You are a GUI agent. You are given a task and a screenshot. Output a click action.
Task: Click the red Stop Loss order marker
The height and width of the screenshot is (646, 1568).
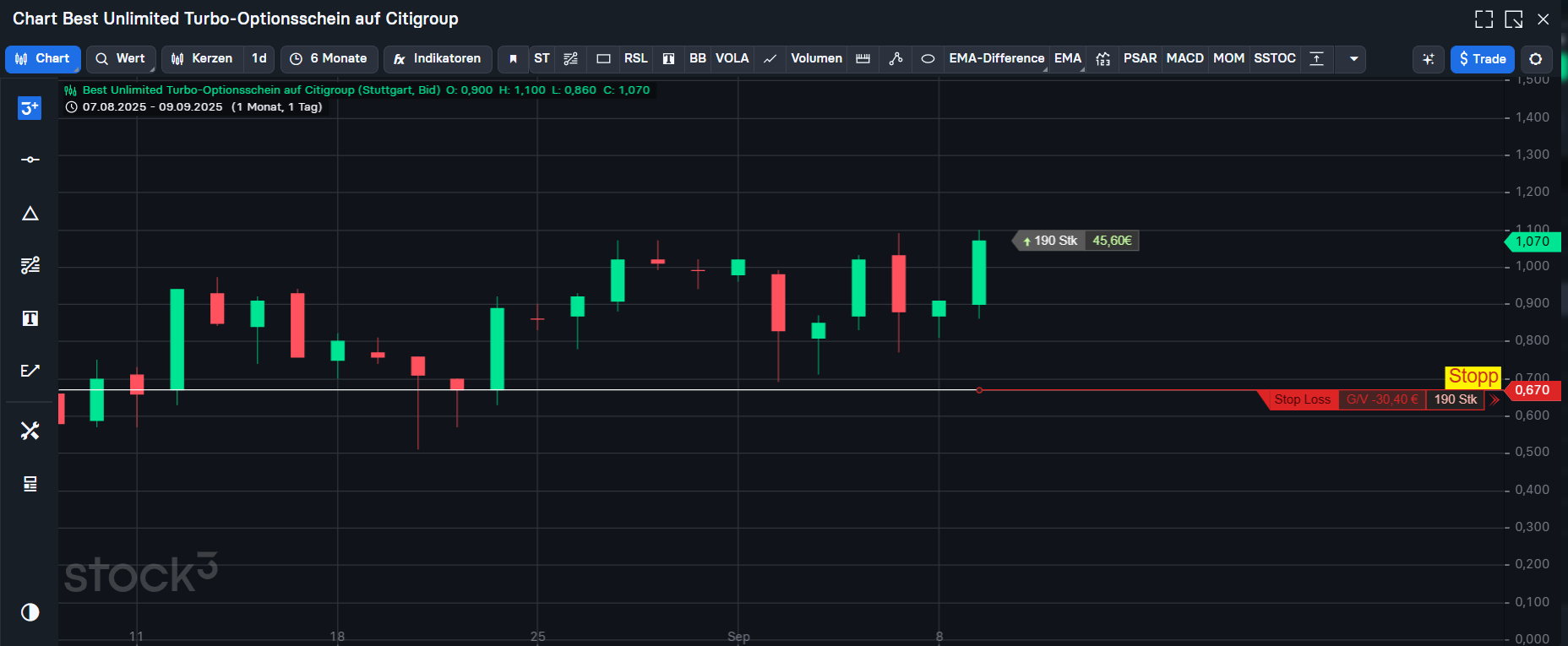(1302, 399)
